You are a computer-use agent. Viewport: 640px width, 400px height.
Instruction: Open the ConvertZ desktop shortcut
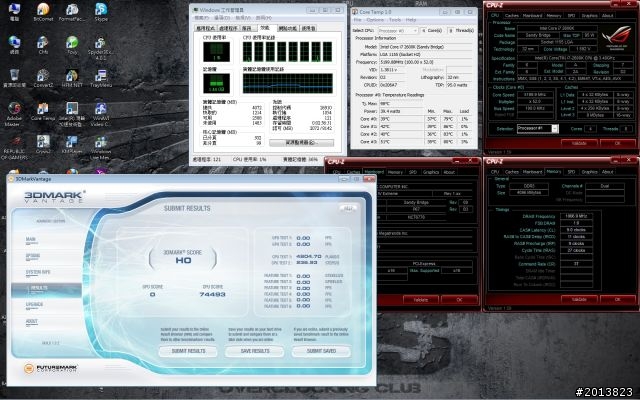tap(43, 78)
